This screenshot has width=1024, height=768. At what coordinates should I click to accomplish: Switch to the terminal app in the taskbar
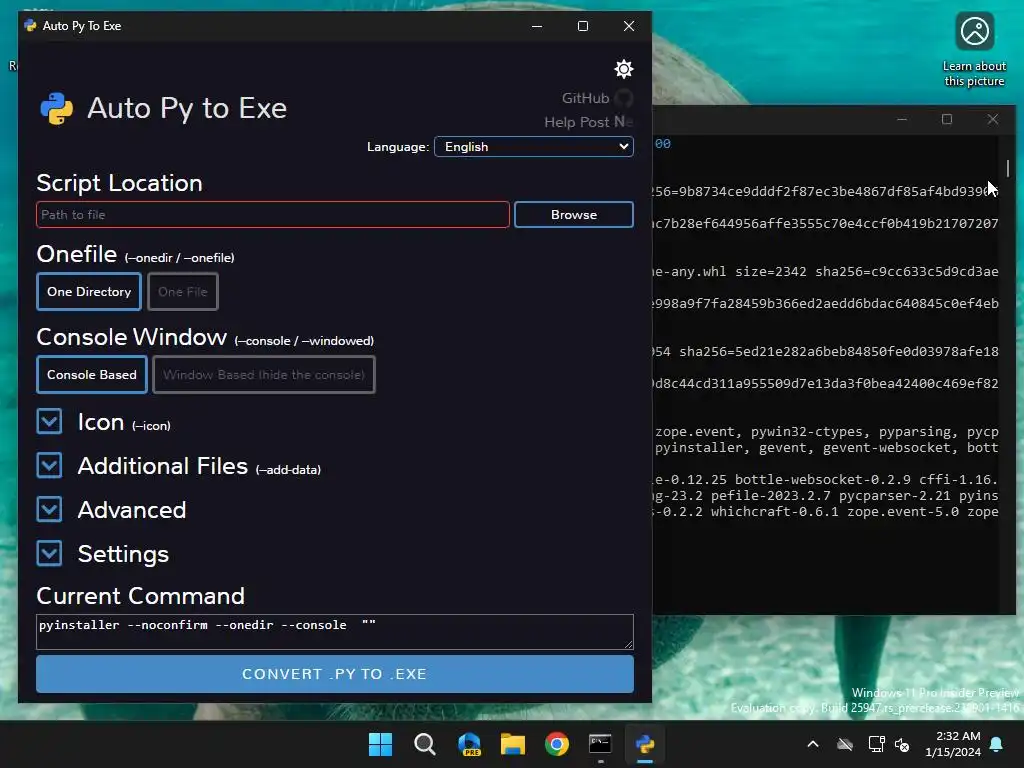tap(601, 744)
